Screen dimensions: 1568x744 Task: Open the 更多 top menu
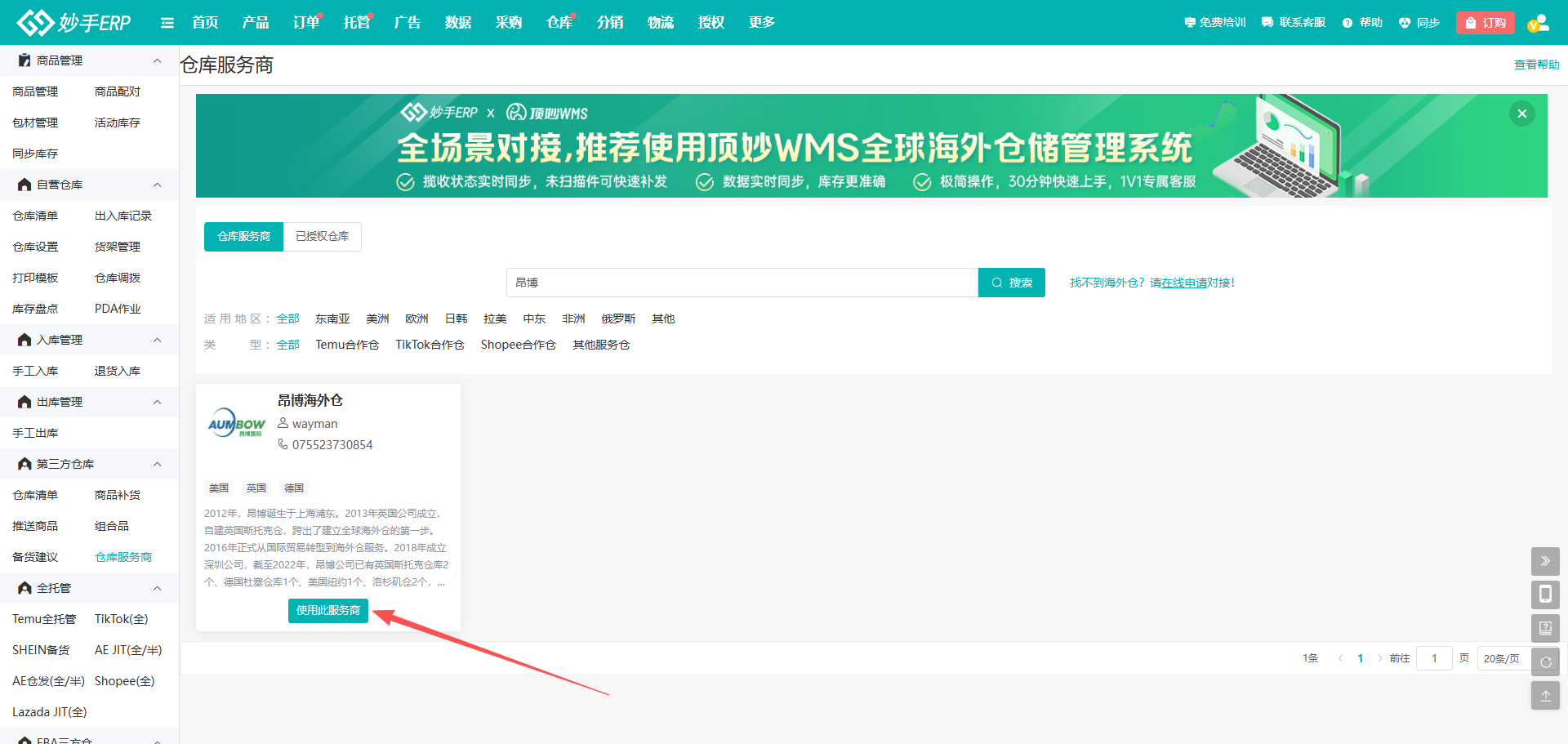pos(762,23)
